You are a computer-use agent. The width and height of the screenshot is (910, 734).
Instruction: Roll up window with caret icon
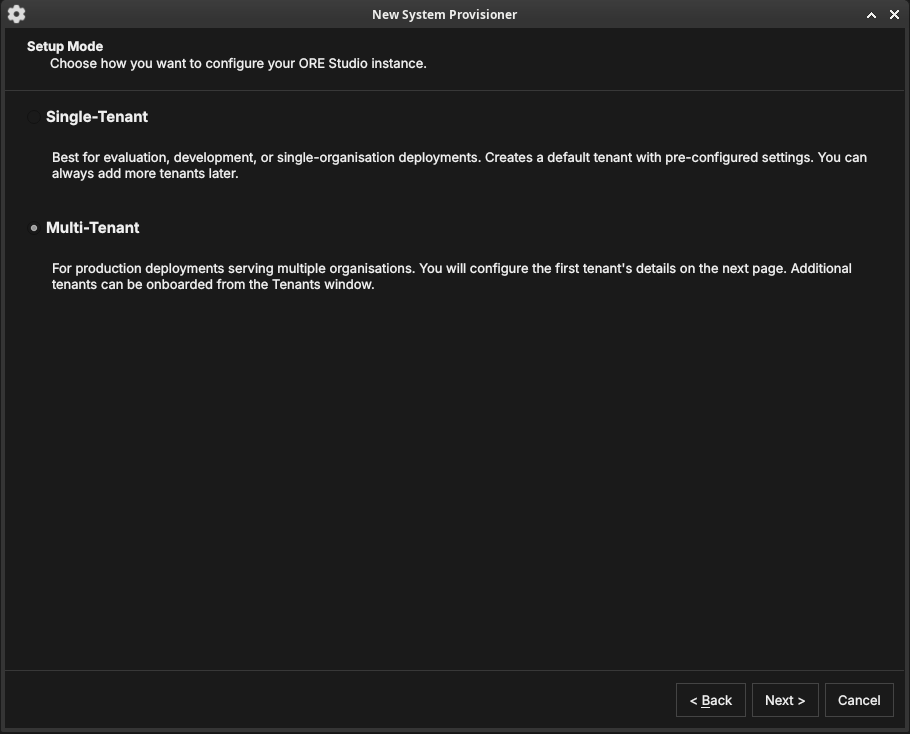tap(871, 15)
